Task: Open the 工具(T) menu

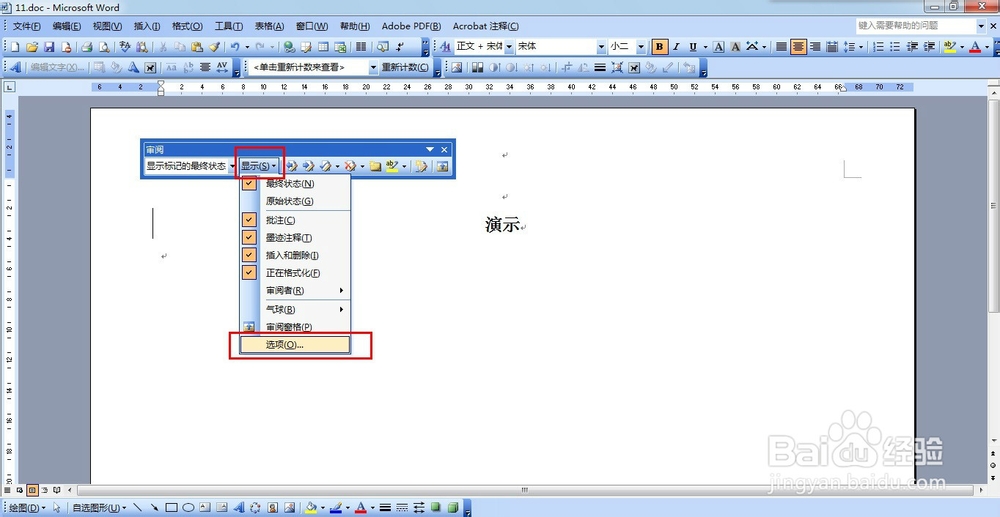Action: tap(228, 26)
